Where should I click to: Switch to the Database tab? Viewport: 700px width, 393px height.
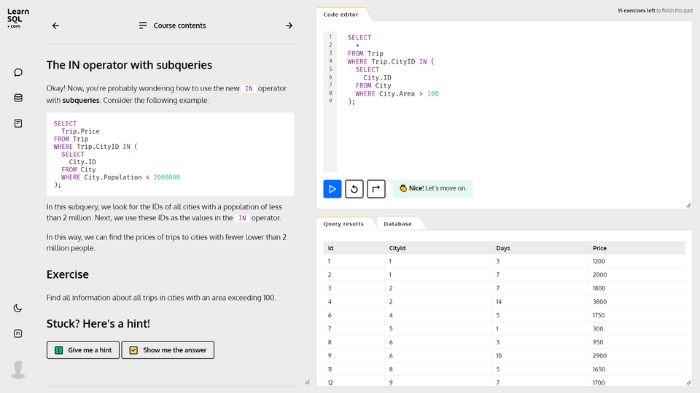[x=397, y=224]
